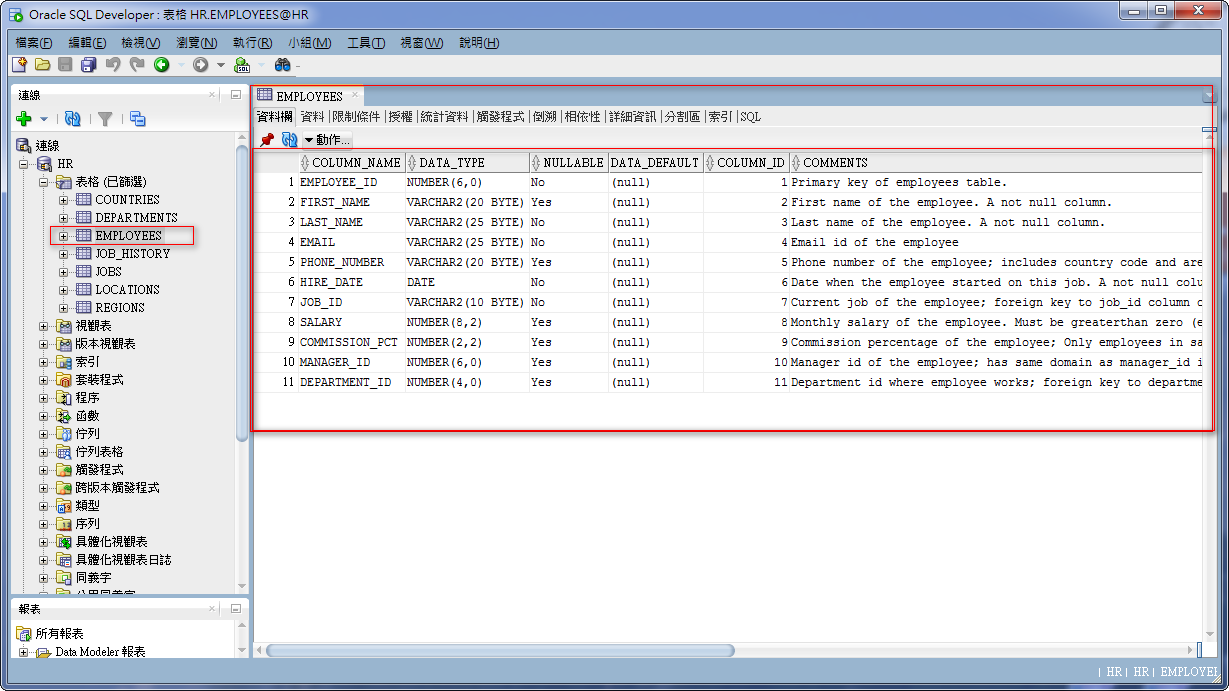This screenshot has height=691, width=1229.
Task: Click the Redo arrow icon
Action: (137, 65)
